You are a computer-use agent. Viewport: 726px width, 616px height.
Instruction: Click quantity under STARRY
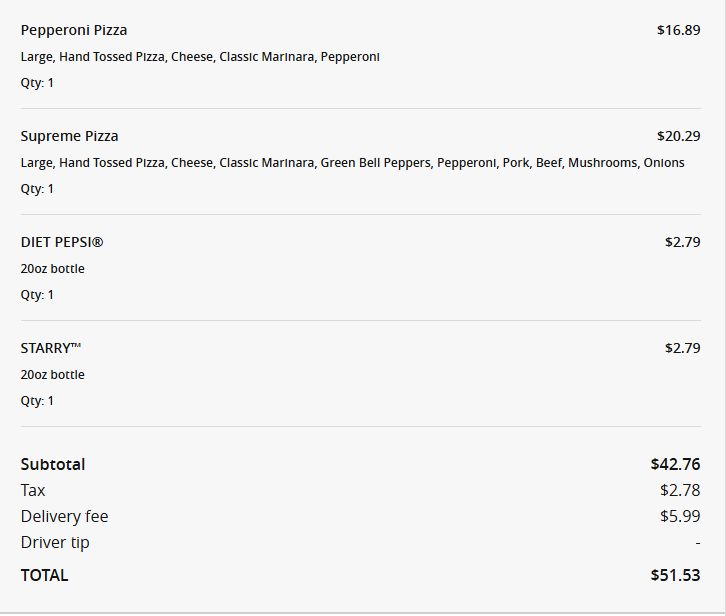pos(37,401)
